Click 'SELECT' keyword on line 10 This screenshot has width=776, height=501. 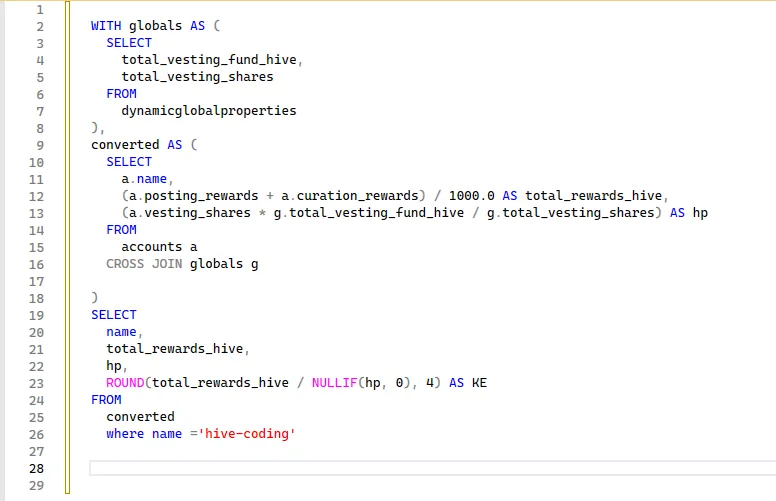tap(129, 162)
